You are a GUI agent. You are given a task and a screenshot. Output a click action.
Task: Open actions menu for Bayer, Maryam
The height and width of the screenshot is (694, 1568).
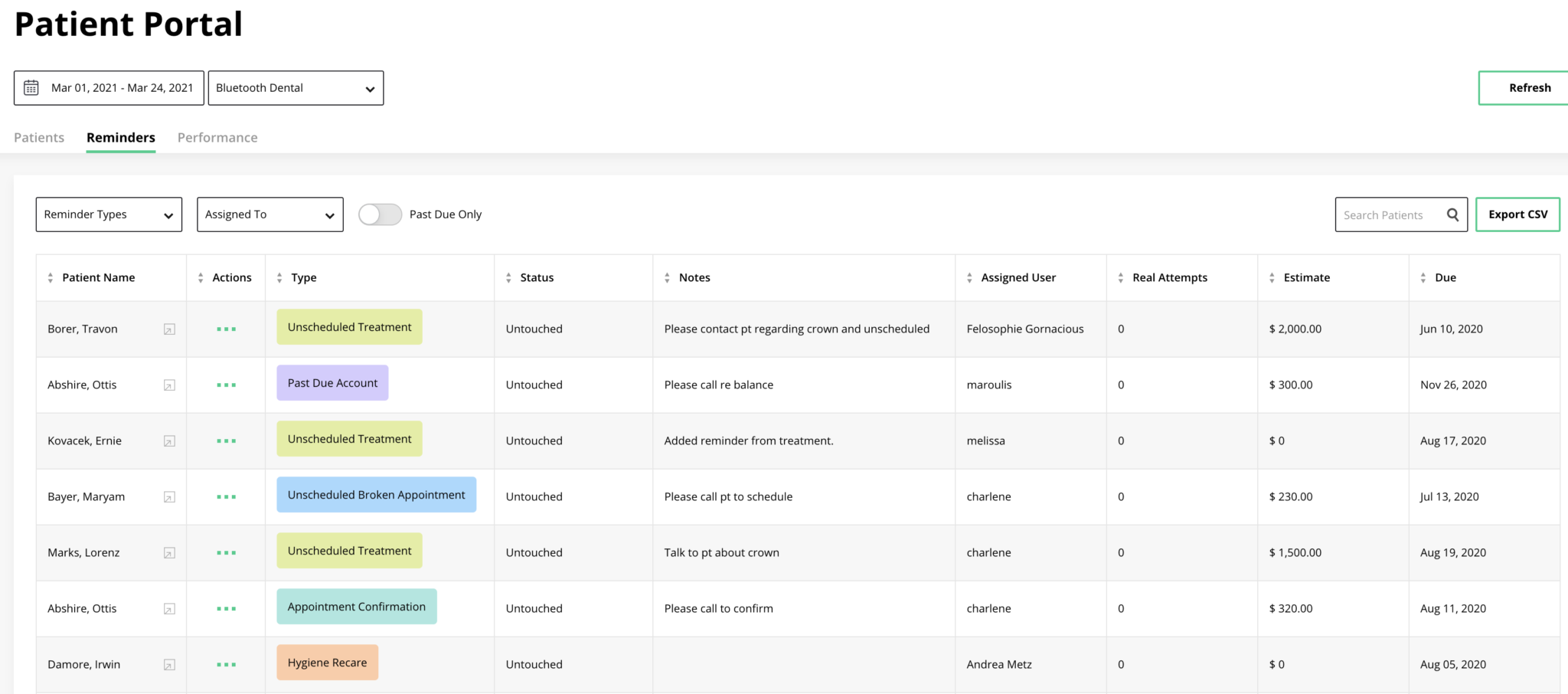tap(226, 497)
